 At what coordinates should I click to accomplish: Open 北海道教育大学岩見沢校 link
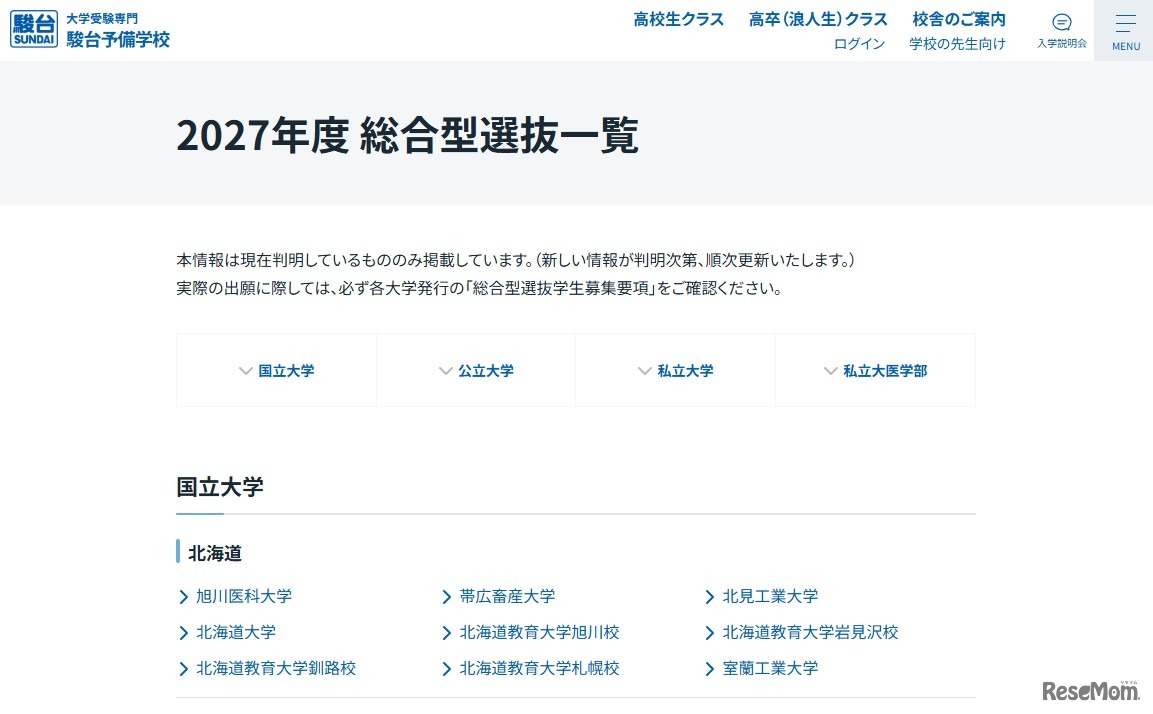[x=810, y=632]
